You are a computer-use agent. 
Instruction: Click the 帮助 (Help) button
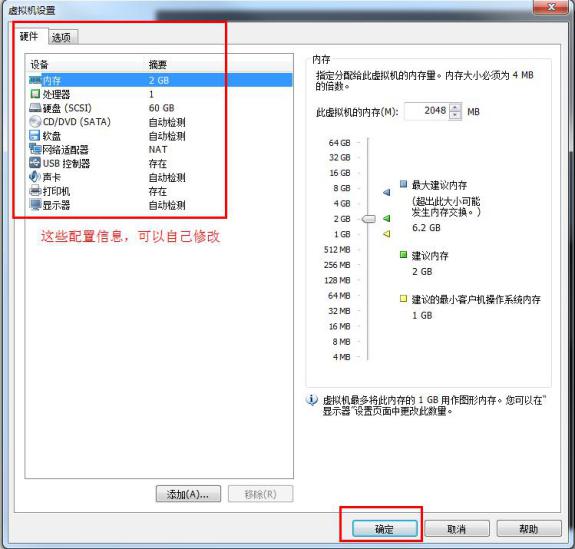click(529, 529)
